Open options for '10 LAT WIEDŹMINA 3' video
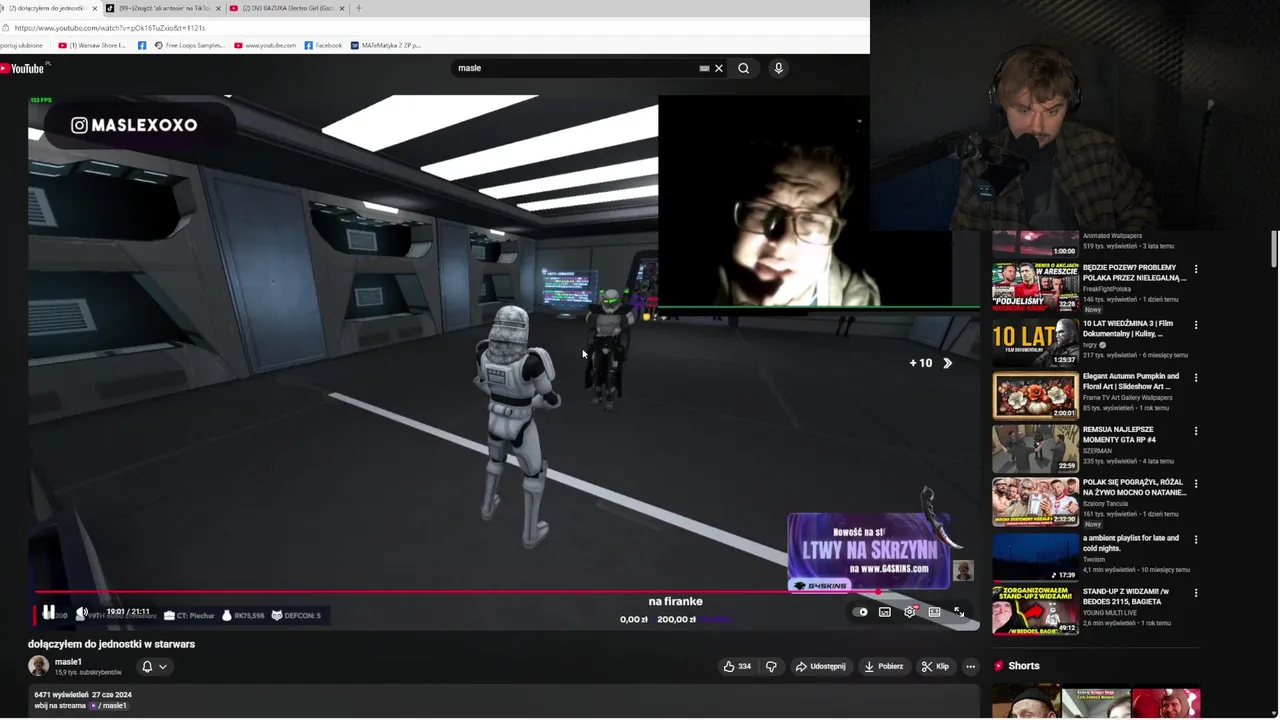The image size is (1280, 720). pyautogui.click(x=1195, y=325)
